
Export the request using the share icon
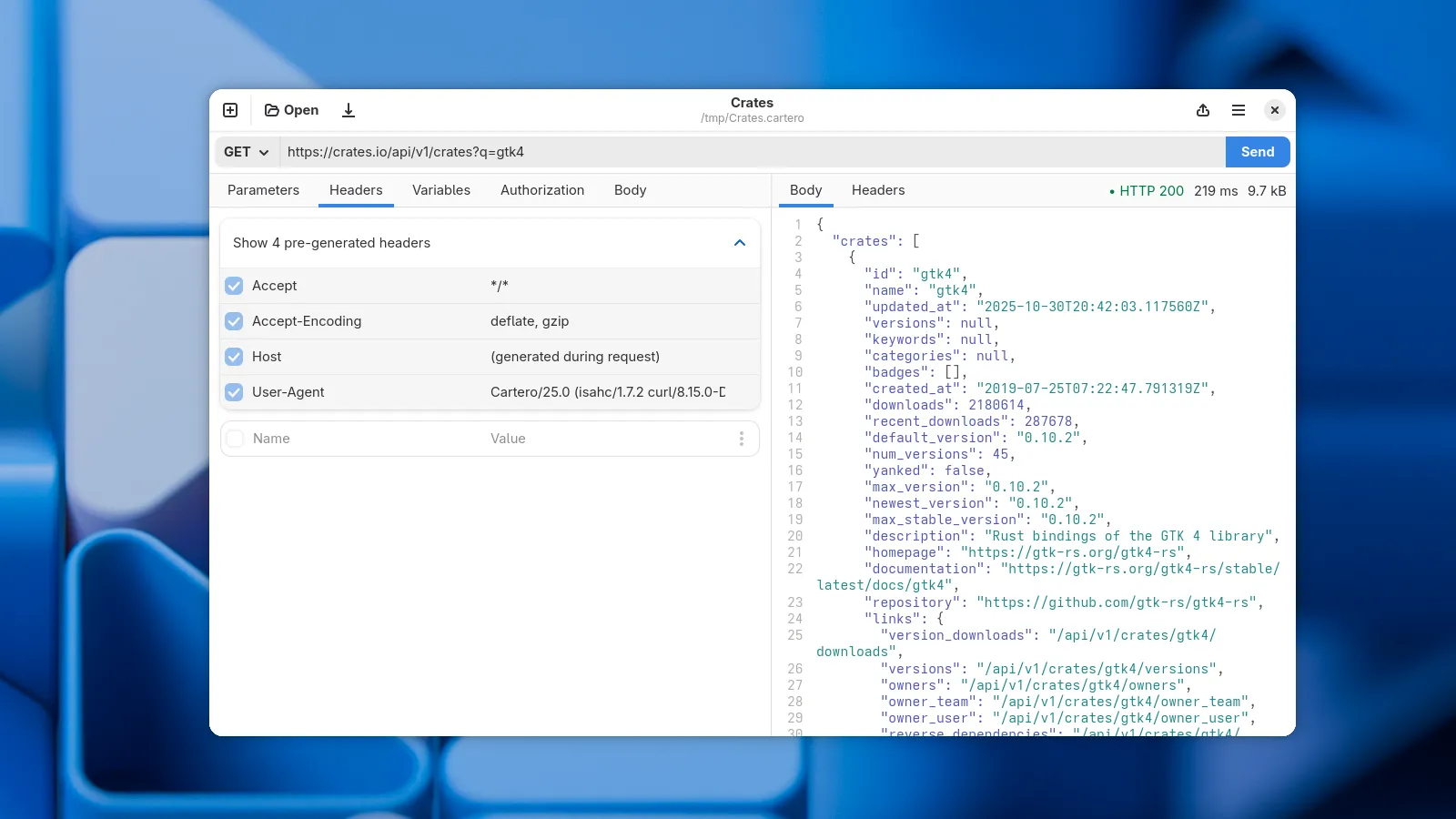coord(1203,109)
